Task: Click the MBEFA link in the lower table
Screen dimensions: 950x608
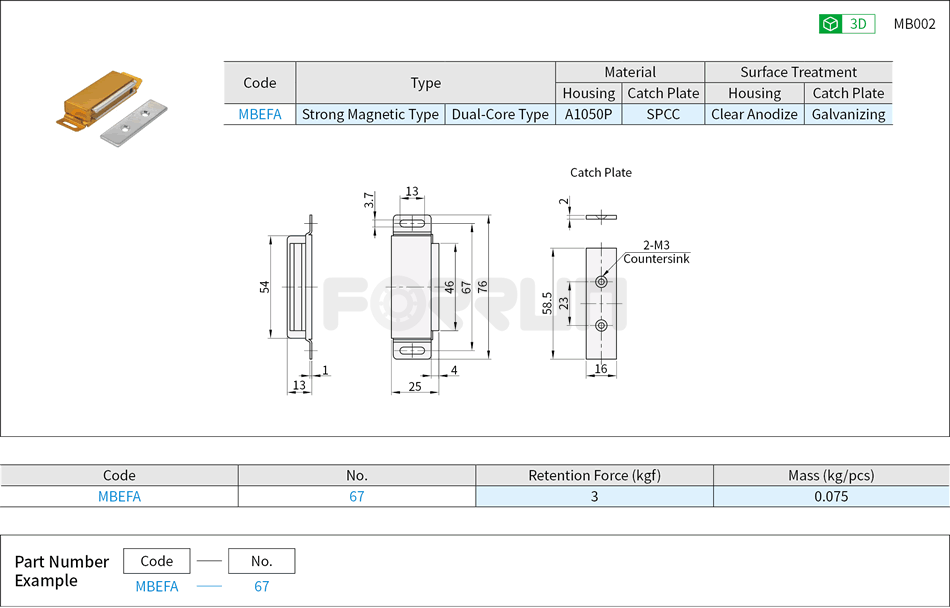Action: point(118,496)
